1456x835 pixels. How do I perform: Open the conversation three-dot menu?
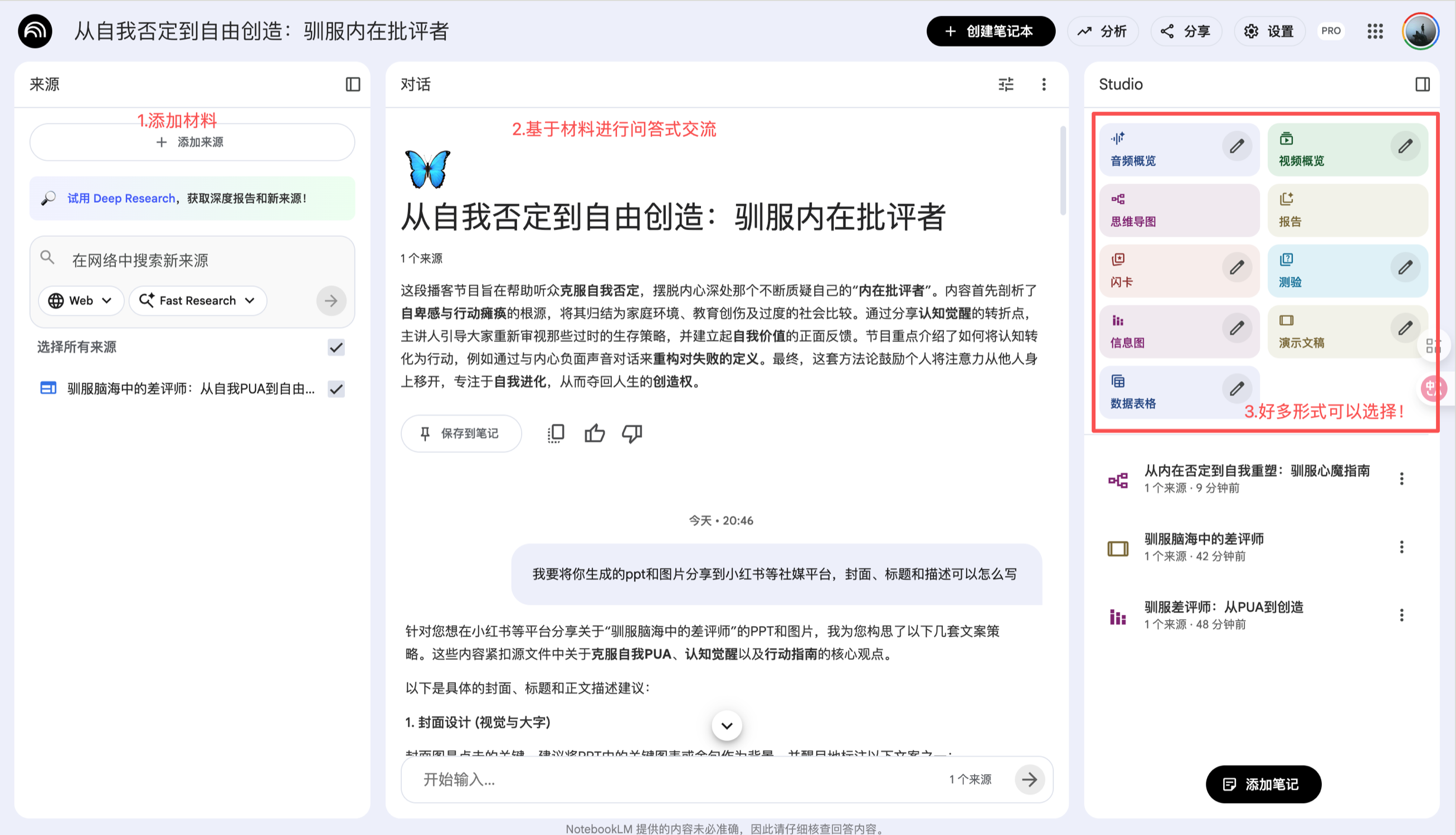pyautogui.click(x=1044, y=84)
